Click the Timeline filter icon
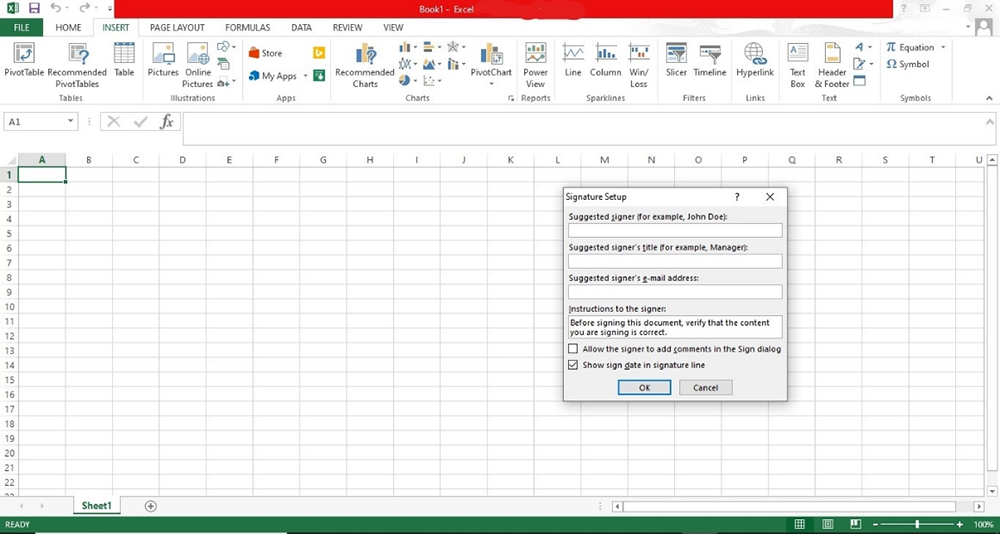 [x=710, y=58]
